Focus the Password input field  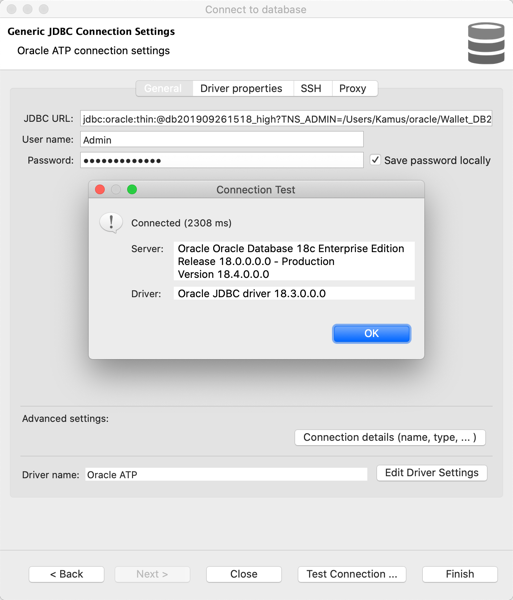221,160
